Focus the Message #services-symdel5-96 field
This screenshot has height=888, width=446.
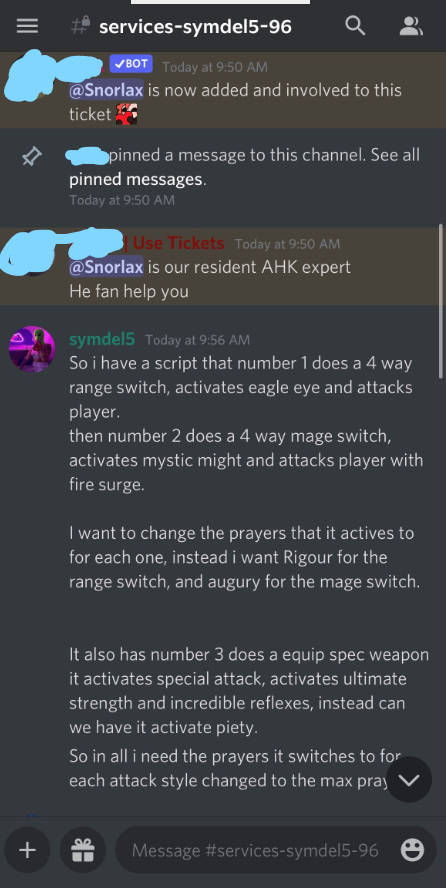click(255, 850)
